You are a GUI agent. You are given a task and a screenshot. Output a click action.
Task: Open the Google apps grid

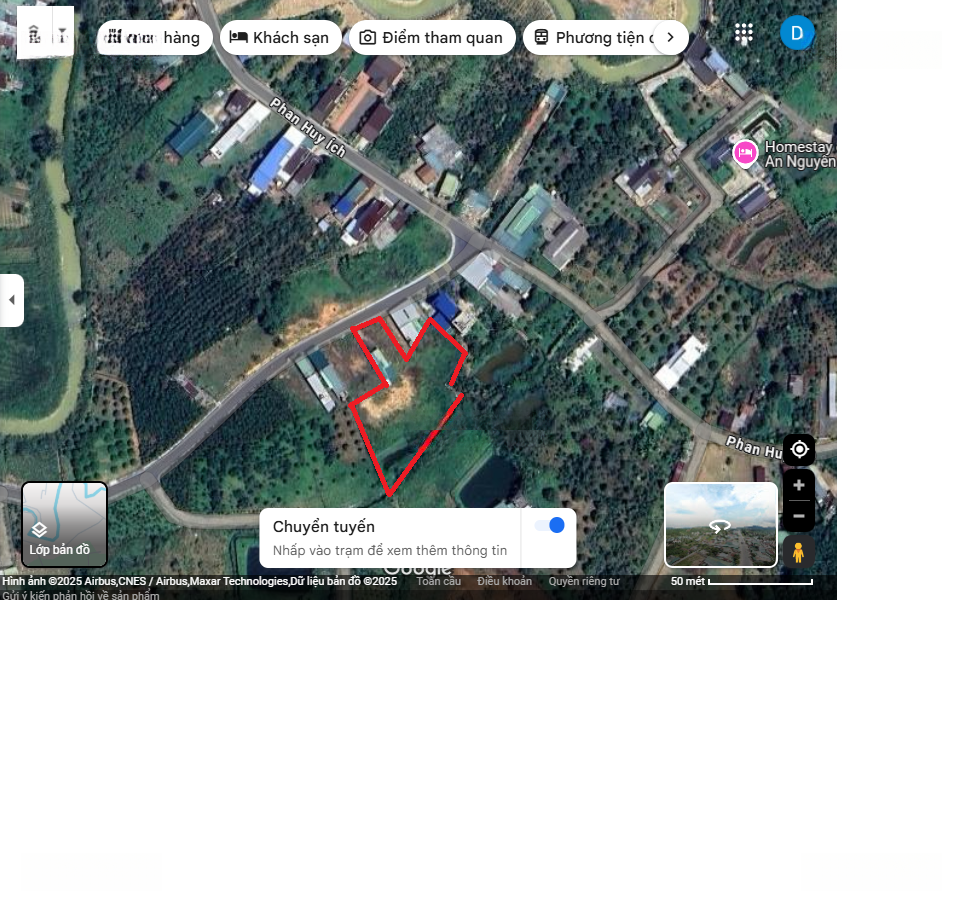click(744, 34)
